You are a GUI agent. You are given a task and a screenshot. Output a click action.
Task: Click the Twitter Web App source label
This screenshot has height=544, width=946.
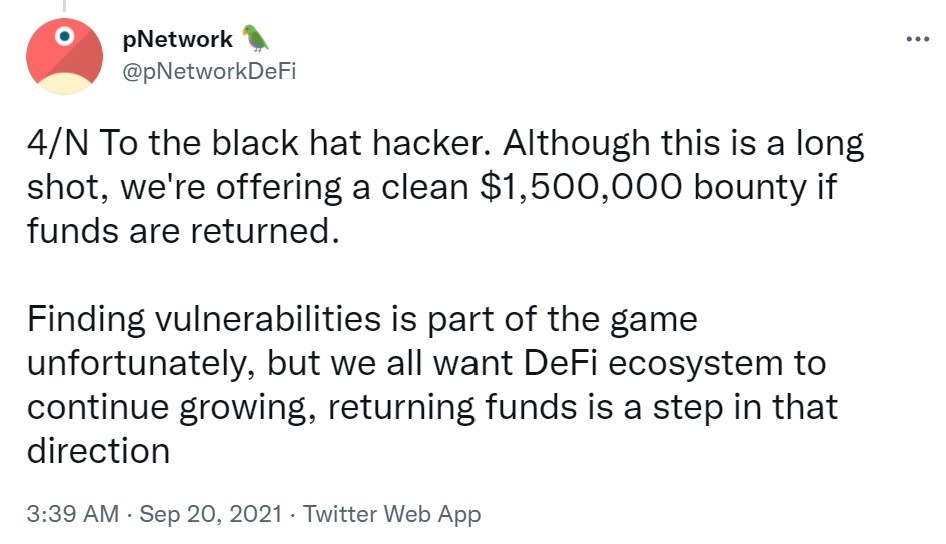[392, 515]
